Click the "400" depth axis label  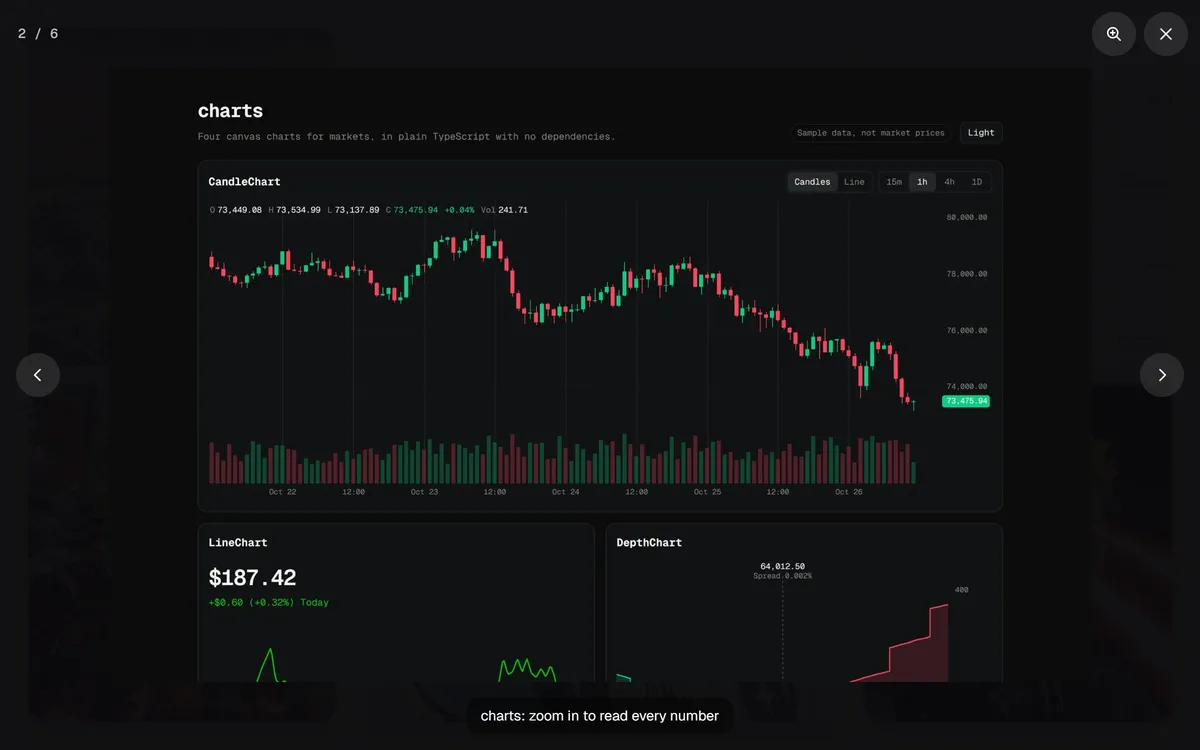[x=961, y=590]
